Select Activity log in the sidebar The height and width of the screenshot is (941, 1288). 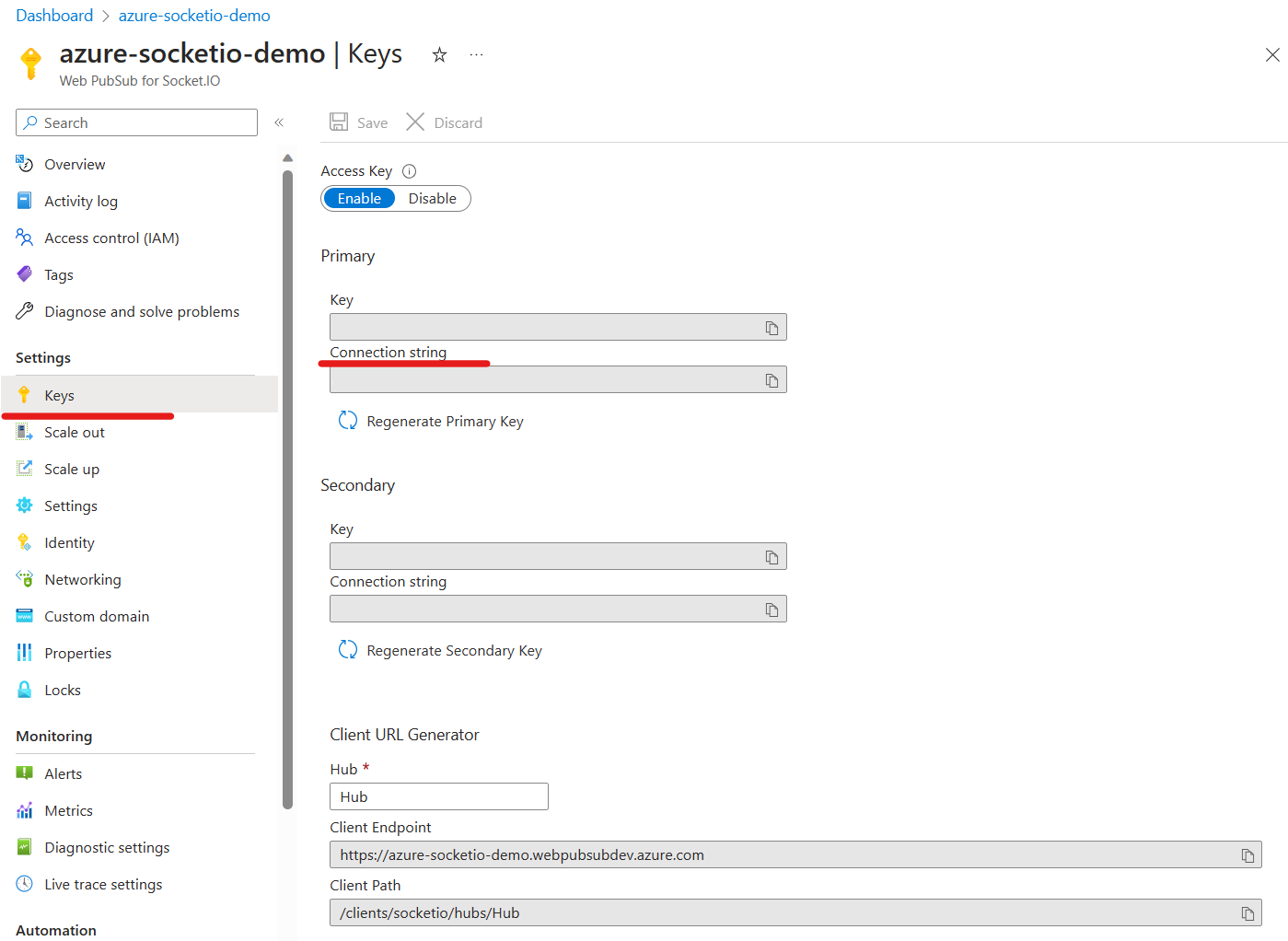pos(81,201)
